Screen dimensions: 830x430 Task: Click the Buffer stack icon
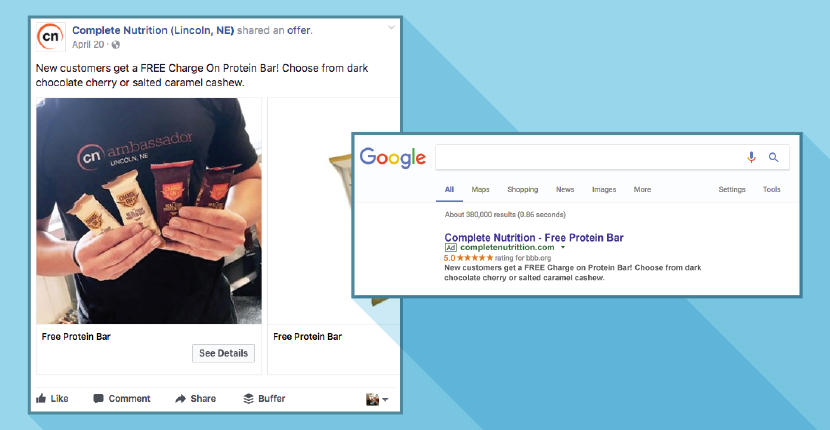248,399
